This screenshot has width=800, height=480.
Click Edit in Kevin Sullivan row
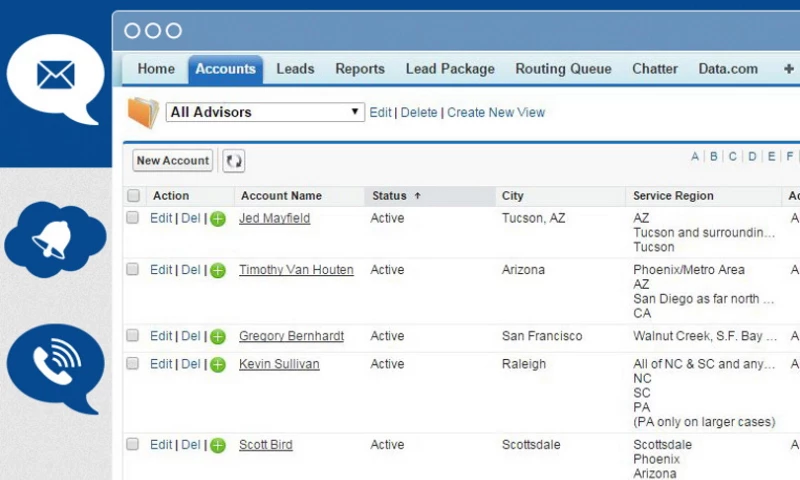[x=161, y=364]
